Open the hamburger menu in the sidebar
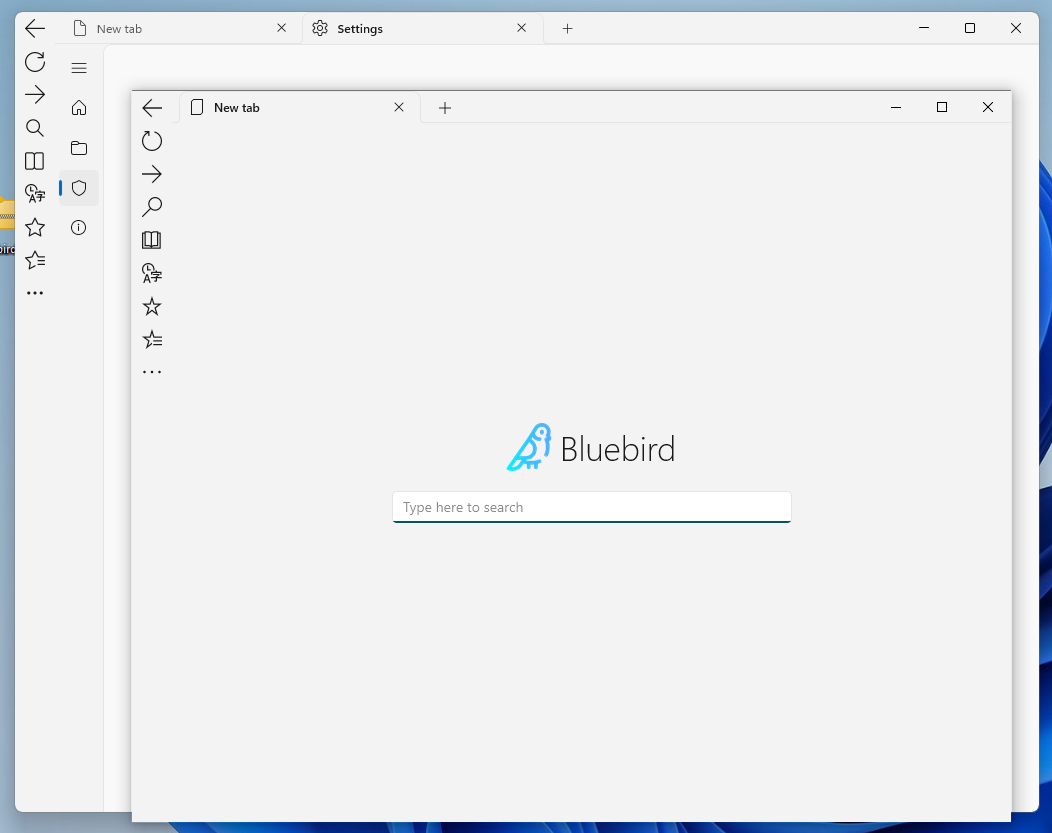 pos(78,68)
